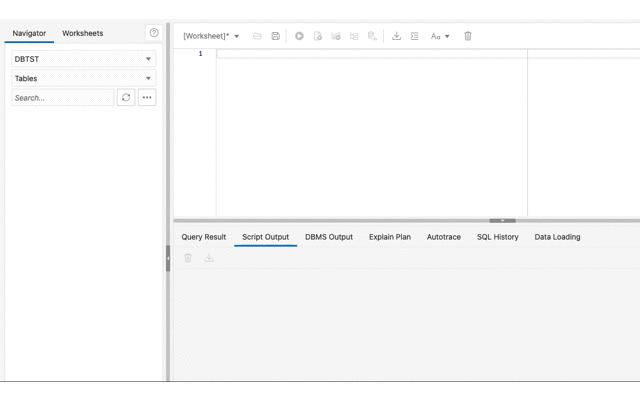Click the Run Statement play icon
Image resolution: width=640 pixels, height=400 pixels.
299,36
